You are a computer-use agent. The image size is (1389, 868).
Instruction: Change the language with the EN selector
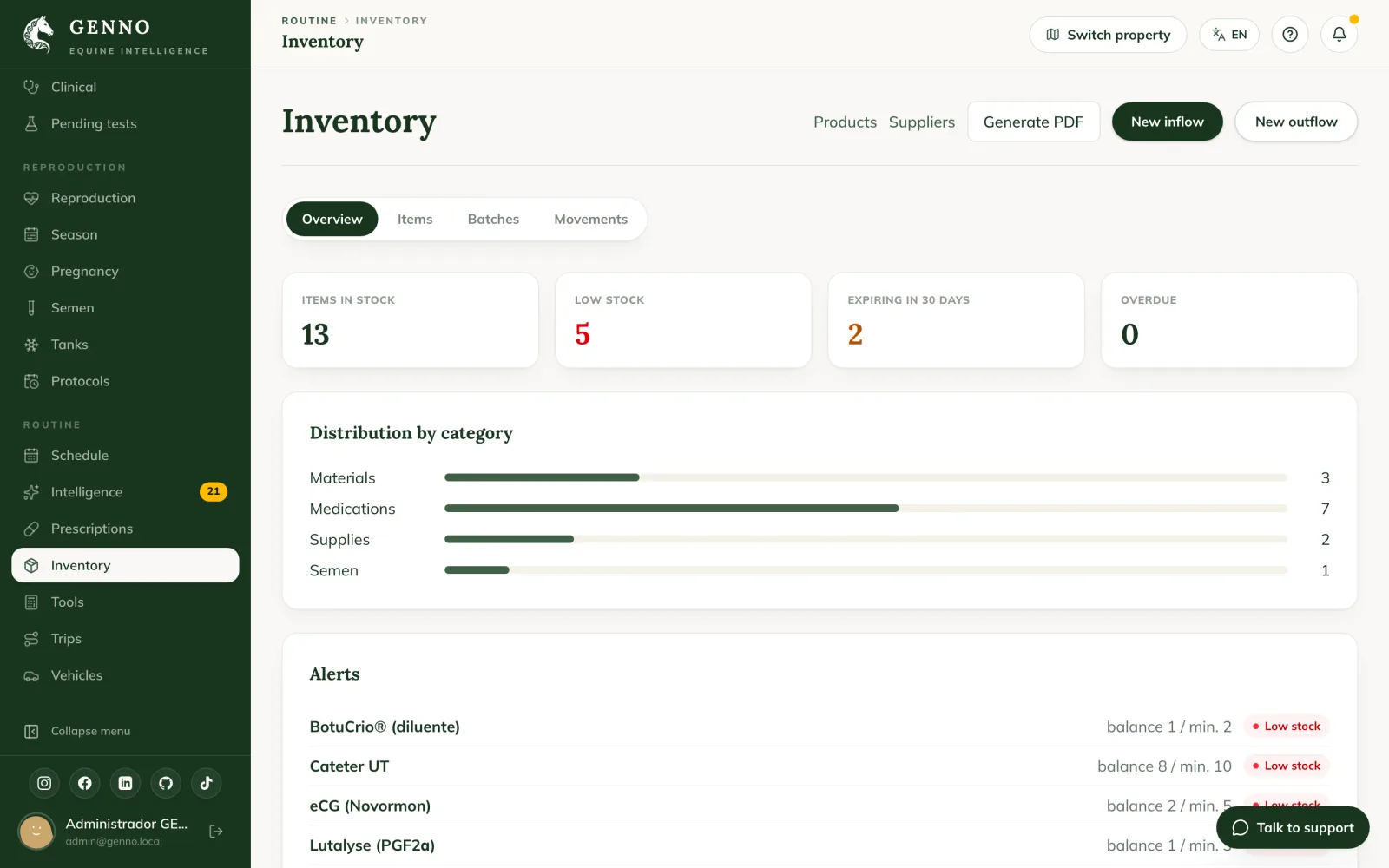pyautogui.click(x=1229, y=35)
